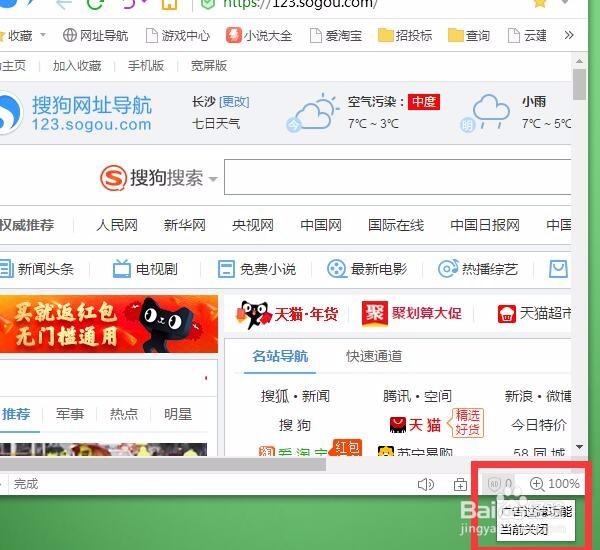Click the scroll-down arrow of the page scrollbar
This screenshot has width=600, height=550.
pos(579,447)
